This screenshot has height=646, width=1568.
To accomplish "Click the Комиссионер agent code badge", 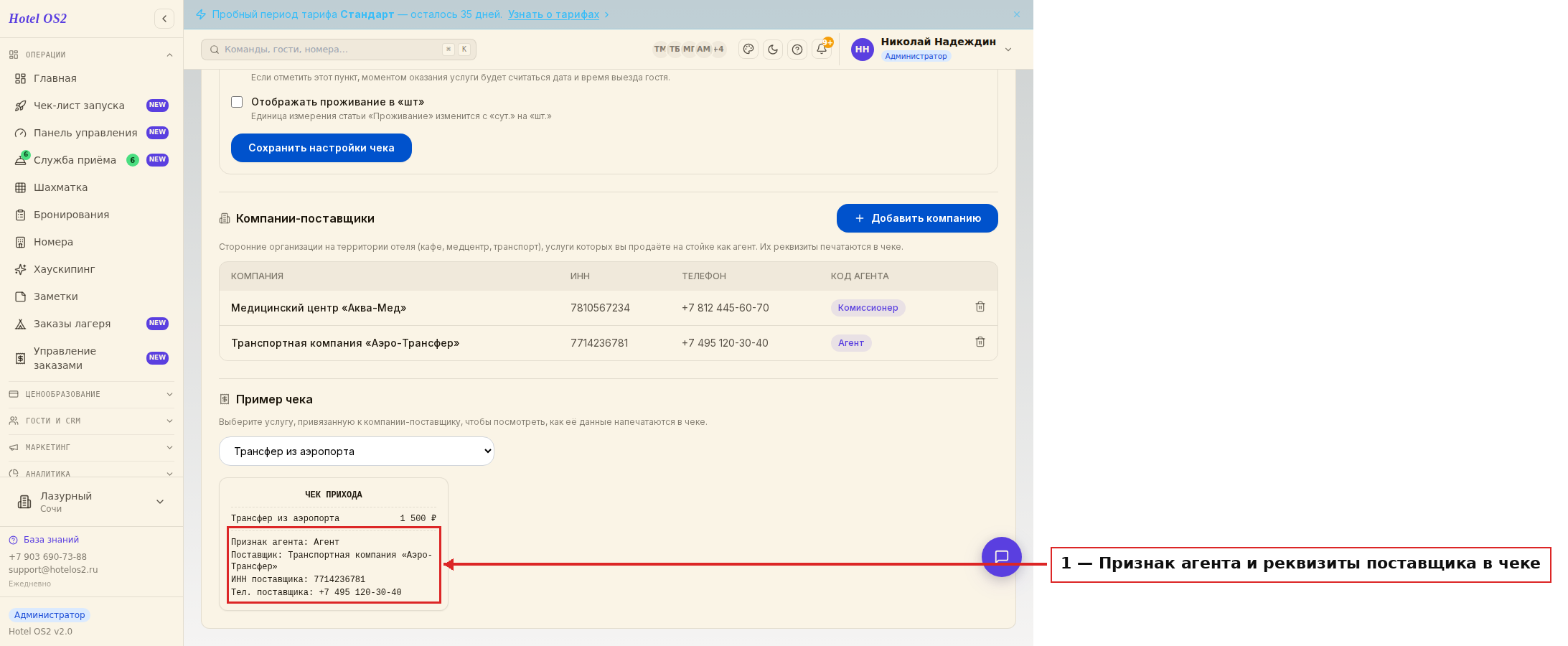I will pos(868,308).
